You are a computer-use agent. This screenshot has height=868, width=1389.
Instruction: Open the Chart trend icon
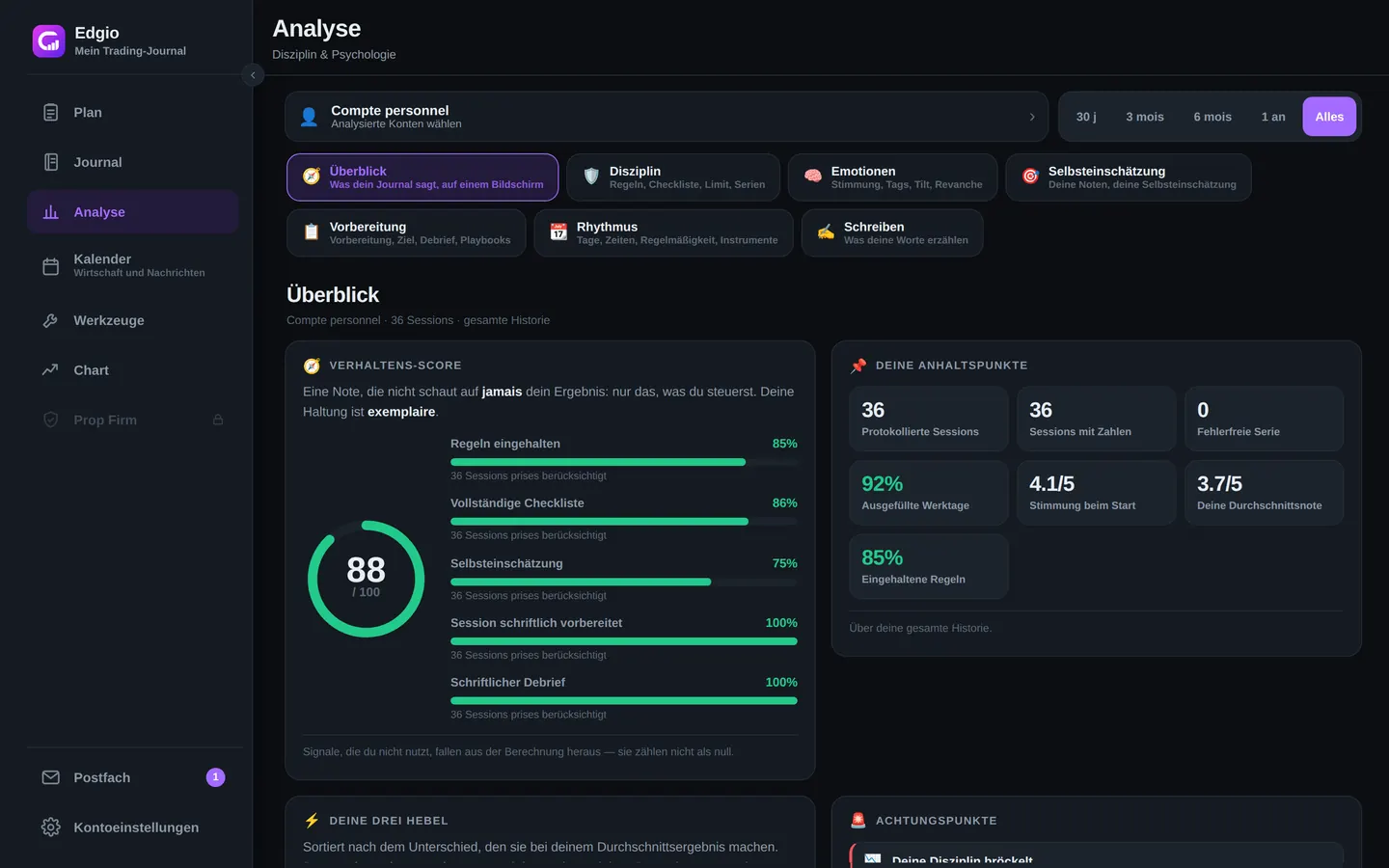click(x=51, y=370)
